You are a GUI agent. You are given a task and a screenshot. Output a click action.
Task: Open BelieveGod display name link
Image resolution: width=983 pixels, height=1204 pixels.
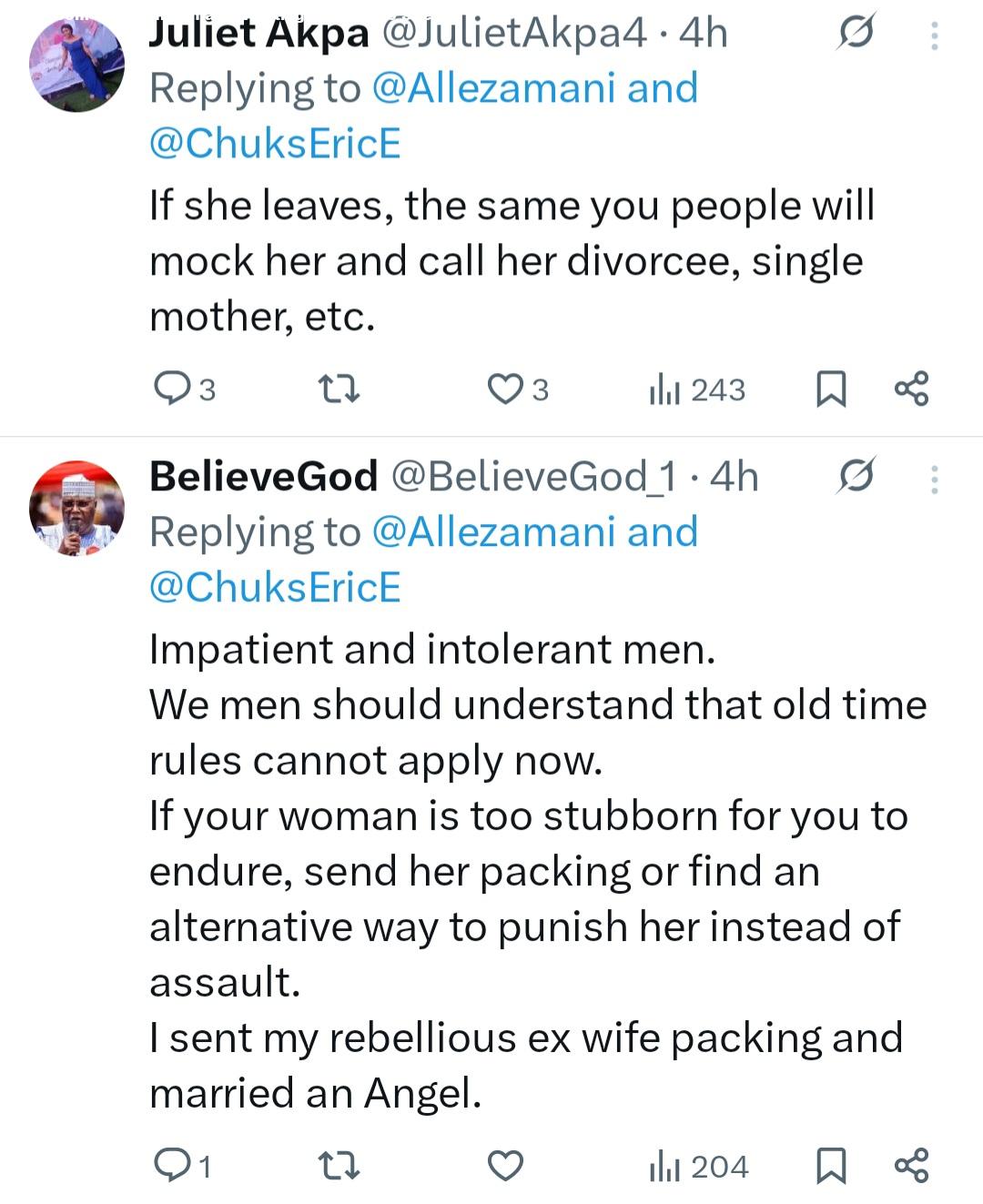pos(263,476)
